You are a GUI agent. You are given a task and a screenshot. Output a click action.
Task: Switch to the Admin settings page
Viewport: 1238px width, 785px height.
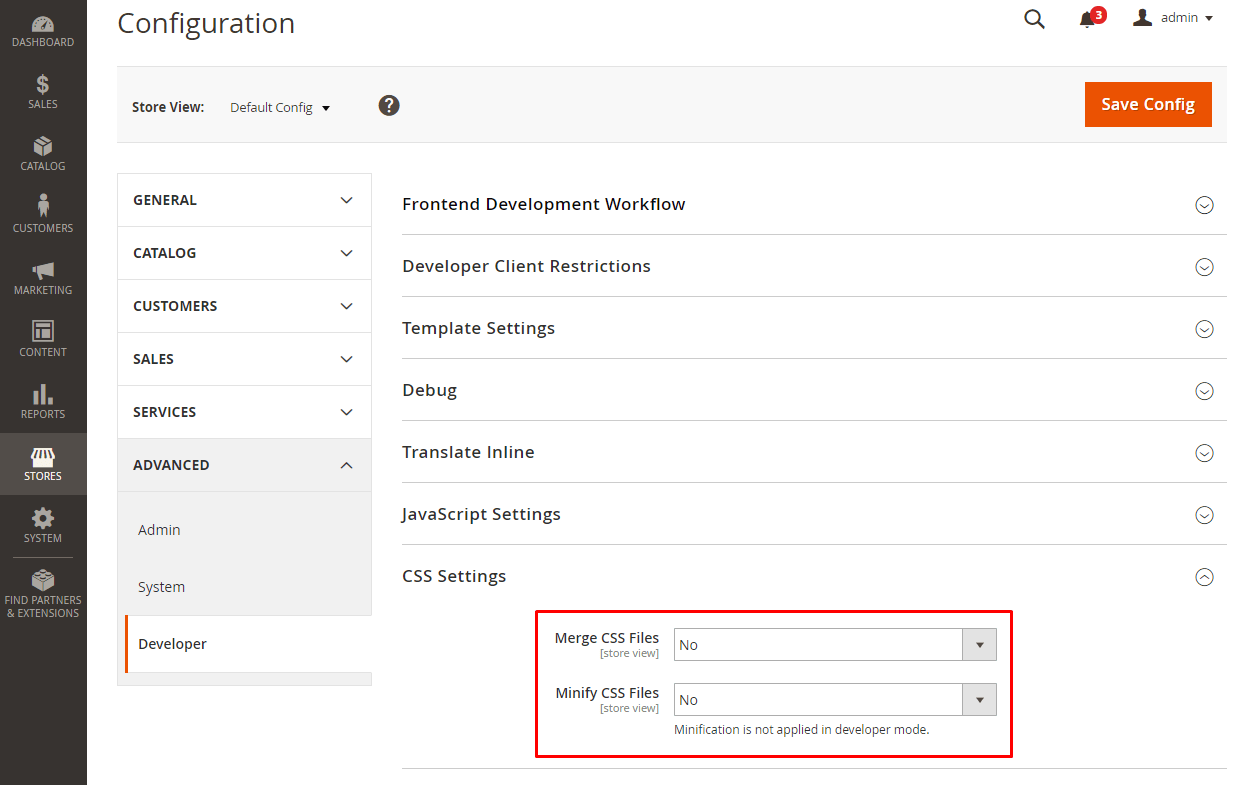[159, 529]
